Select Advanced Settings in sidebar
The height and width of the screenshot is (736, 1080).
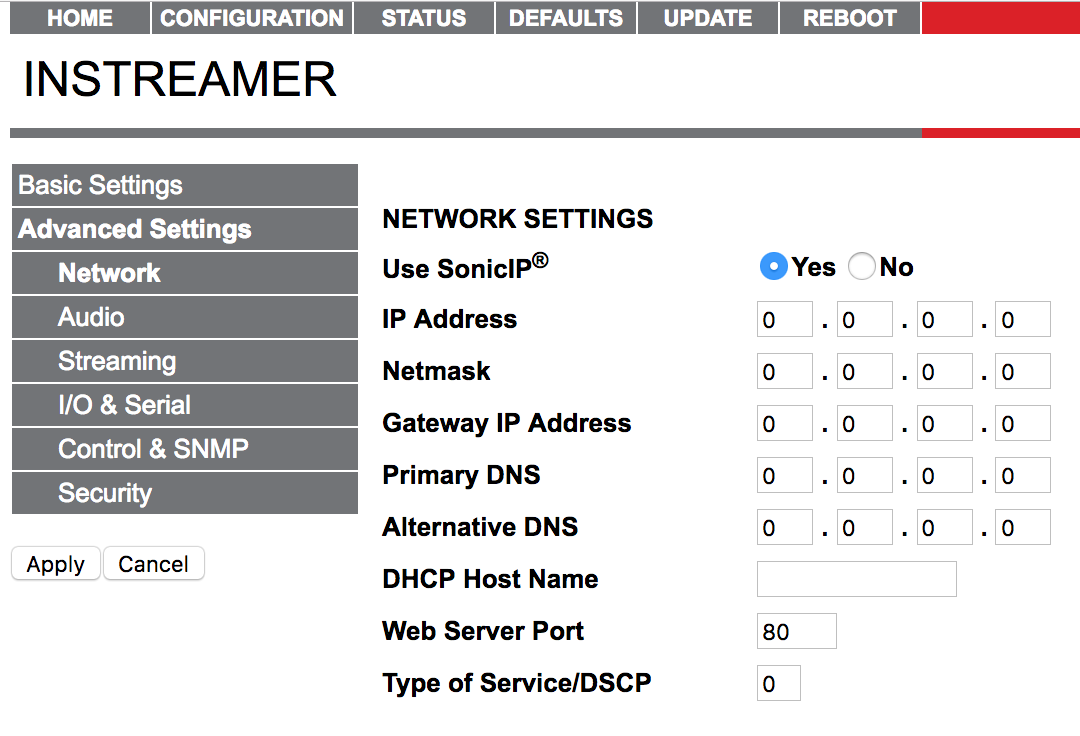point(185,229)
